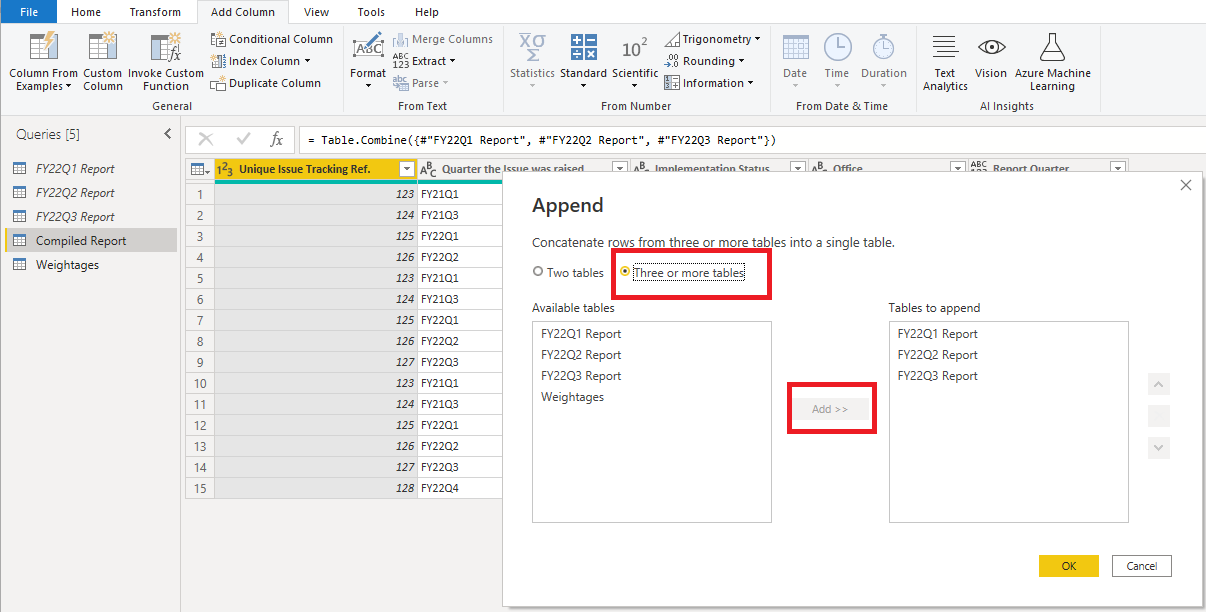Click the Duration stopwatch icon

(x=884, y=48)
